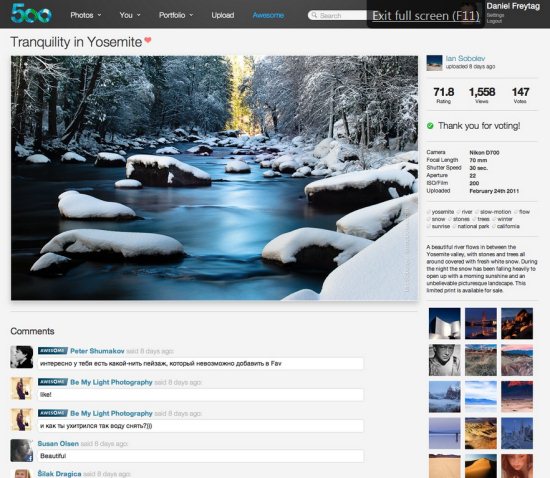Click the February 24th 2011 upload date
This screenshot has width=550, height=478.
click(x=494, y=191)
